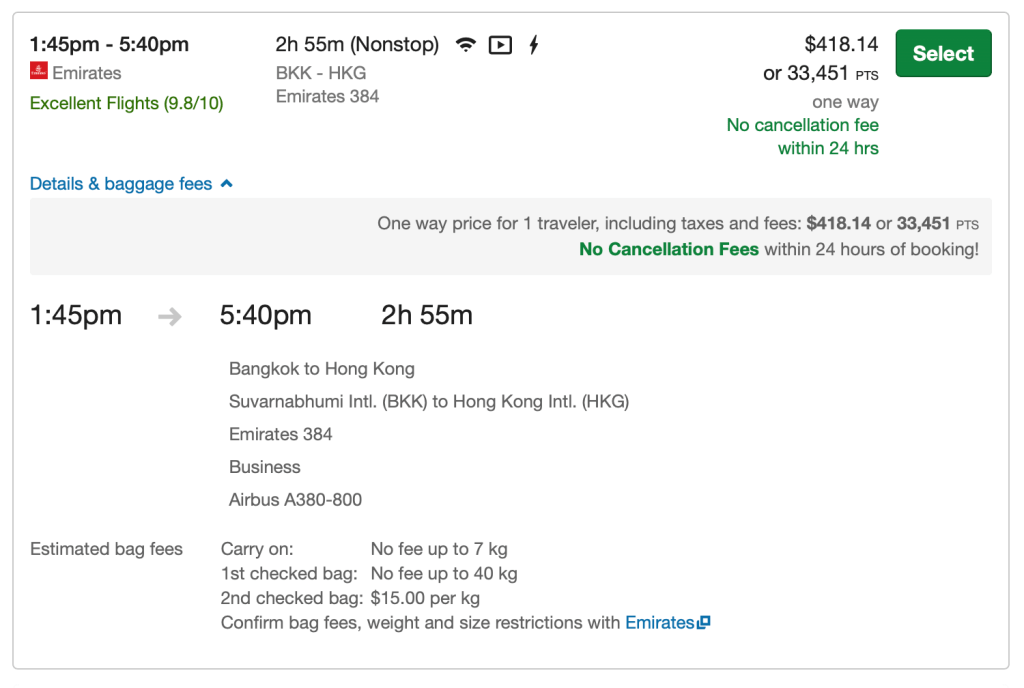Click the $418.14 price at top right

pyautogui.click(x=841, y=44)
